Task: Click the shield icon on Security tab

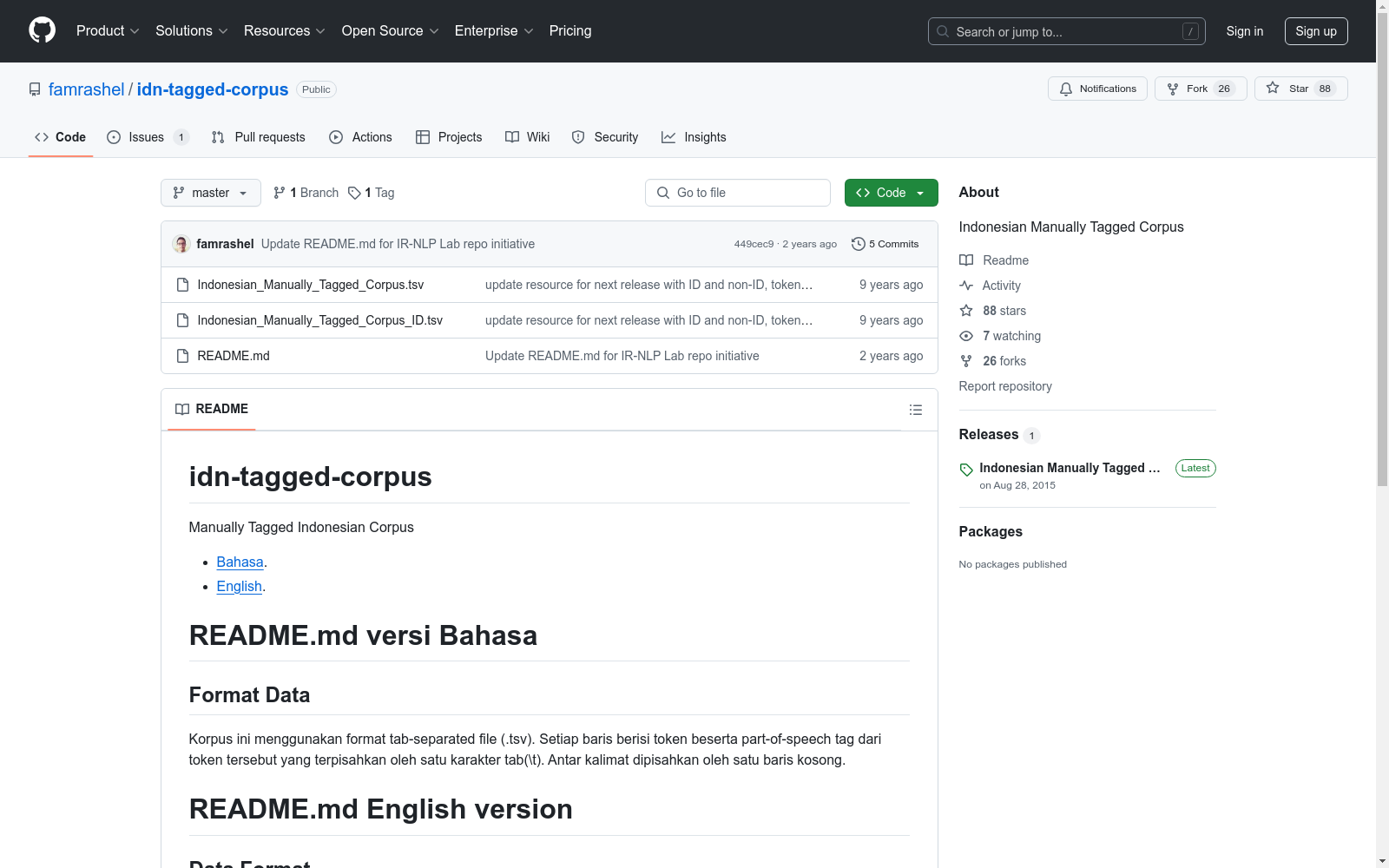Action: click(578, 137)
